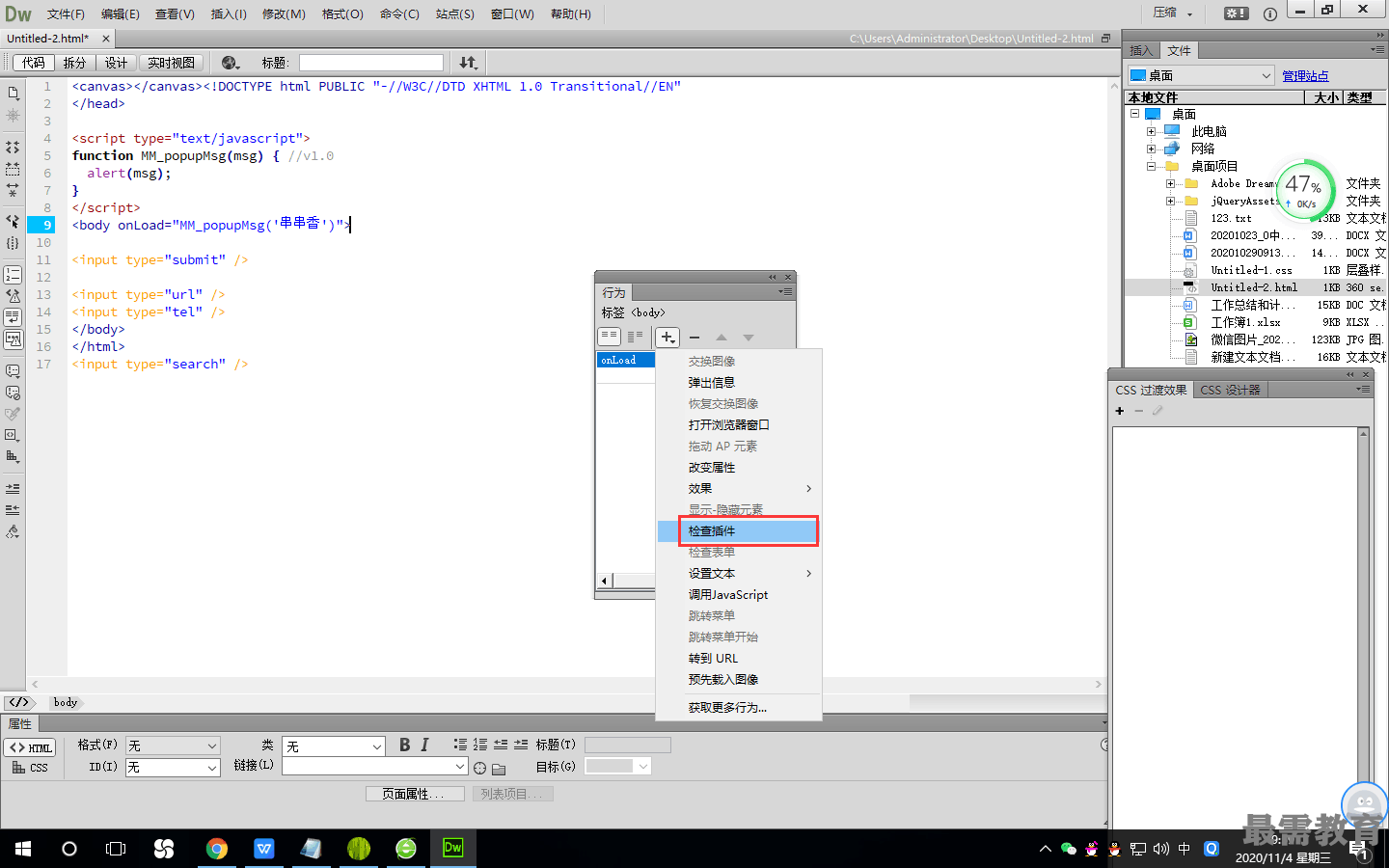The width and height of the screenshot is (1389, 868).
Task: Switch to the Untitled-2.html document tab
Action: pos(48,39)
